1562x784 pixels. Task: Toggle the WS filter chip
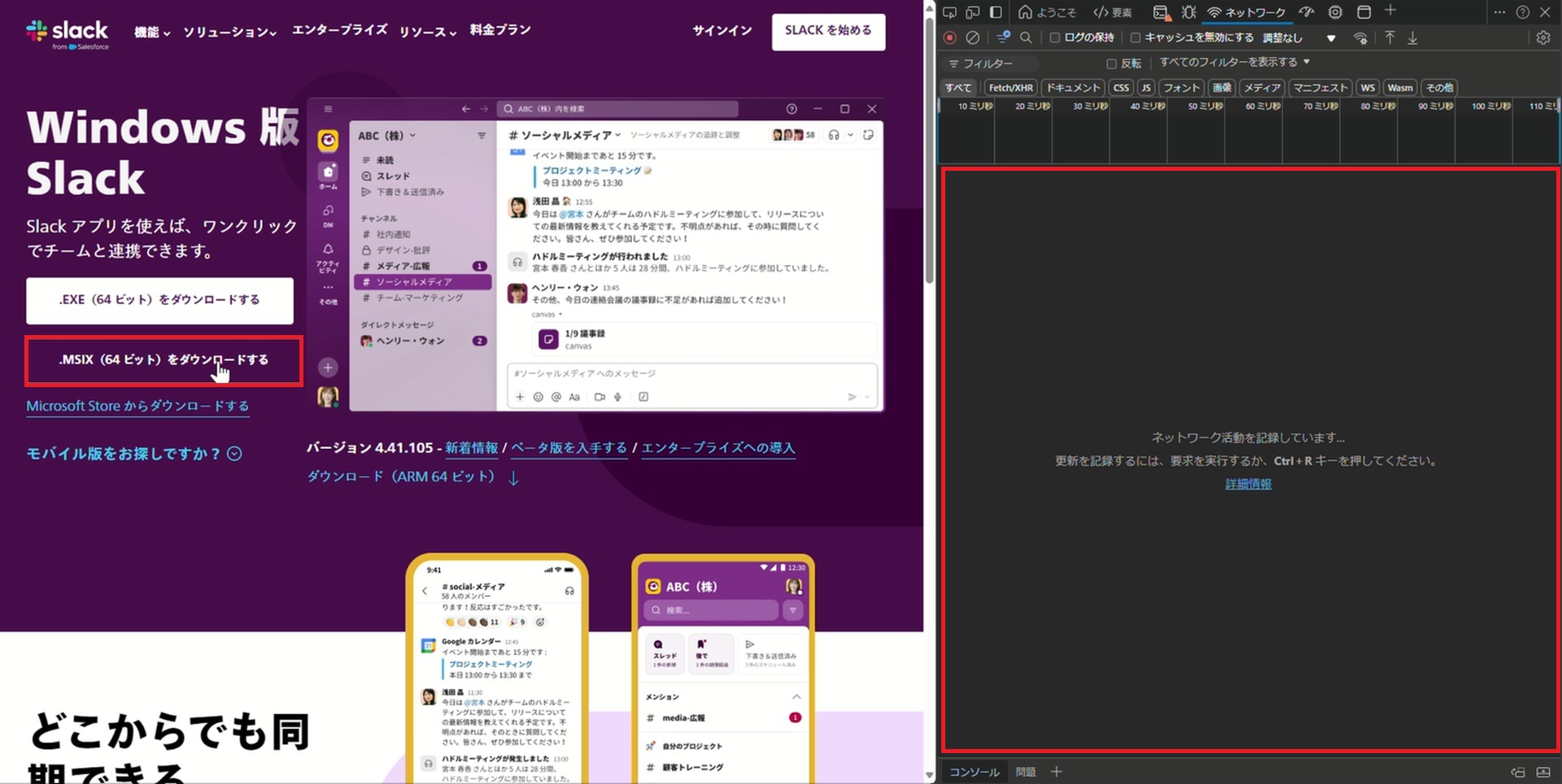[x=1368, y=88]
